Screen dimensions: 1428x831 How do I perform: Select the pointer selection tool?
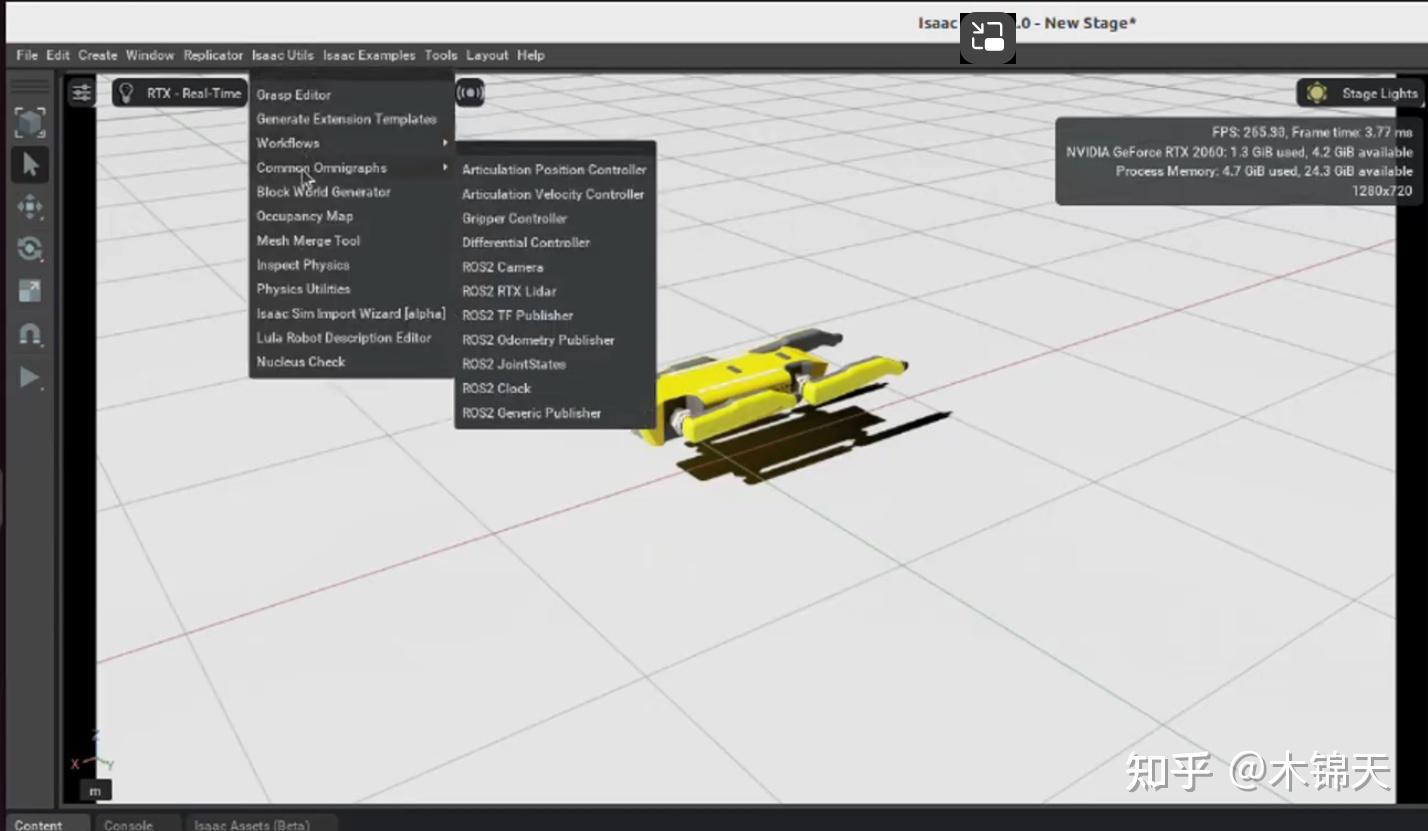(x=30, y=164)
